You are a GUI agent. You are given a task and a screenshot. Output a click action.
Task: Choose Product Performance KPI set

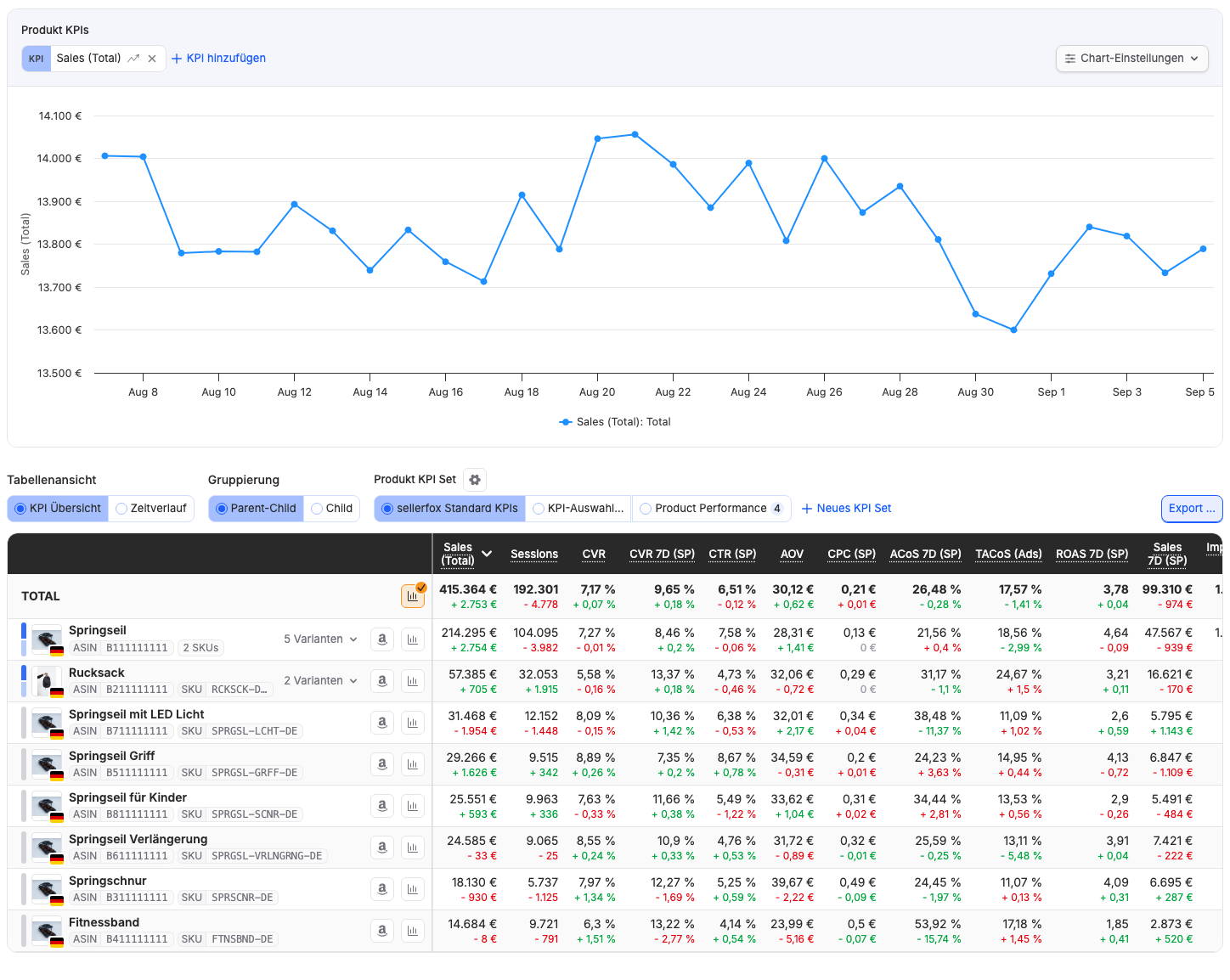point(712,509)
